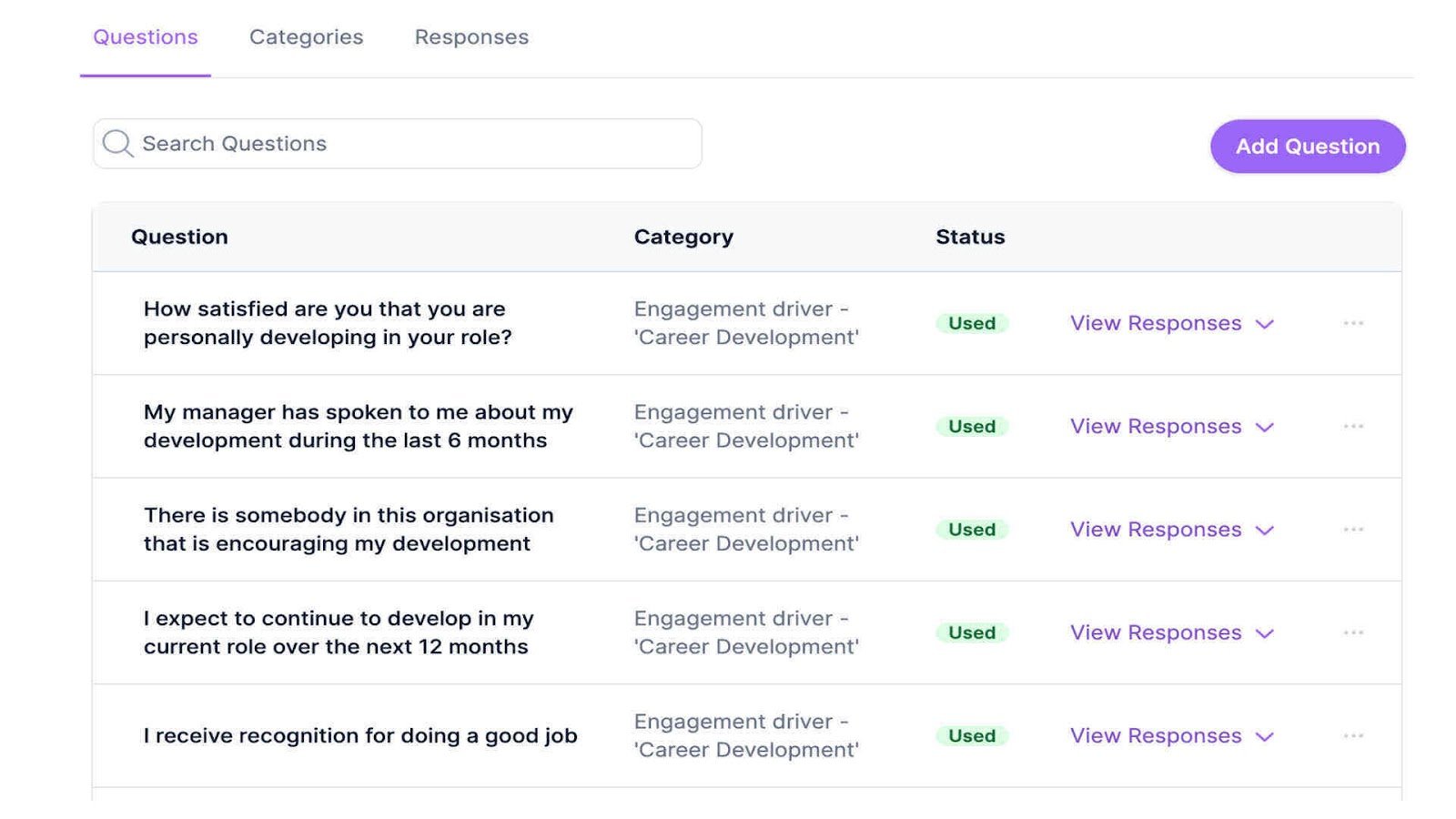Click category text in 'How satisfied are you' row
1456x819 pixels.
(x=746, y=323)
